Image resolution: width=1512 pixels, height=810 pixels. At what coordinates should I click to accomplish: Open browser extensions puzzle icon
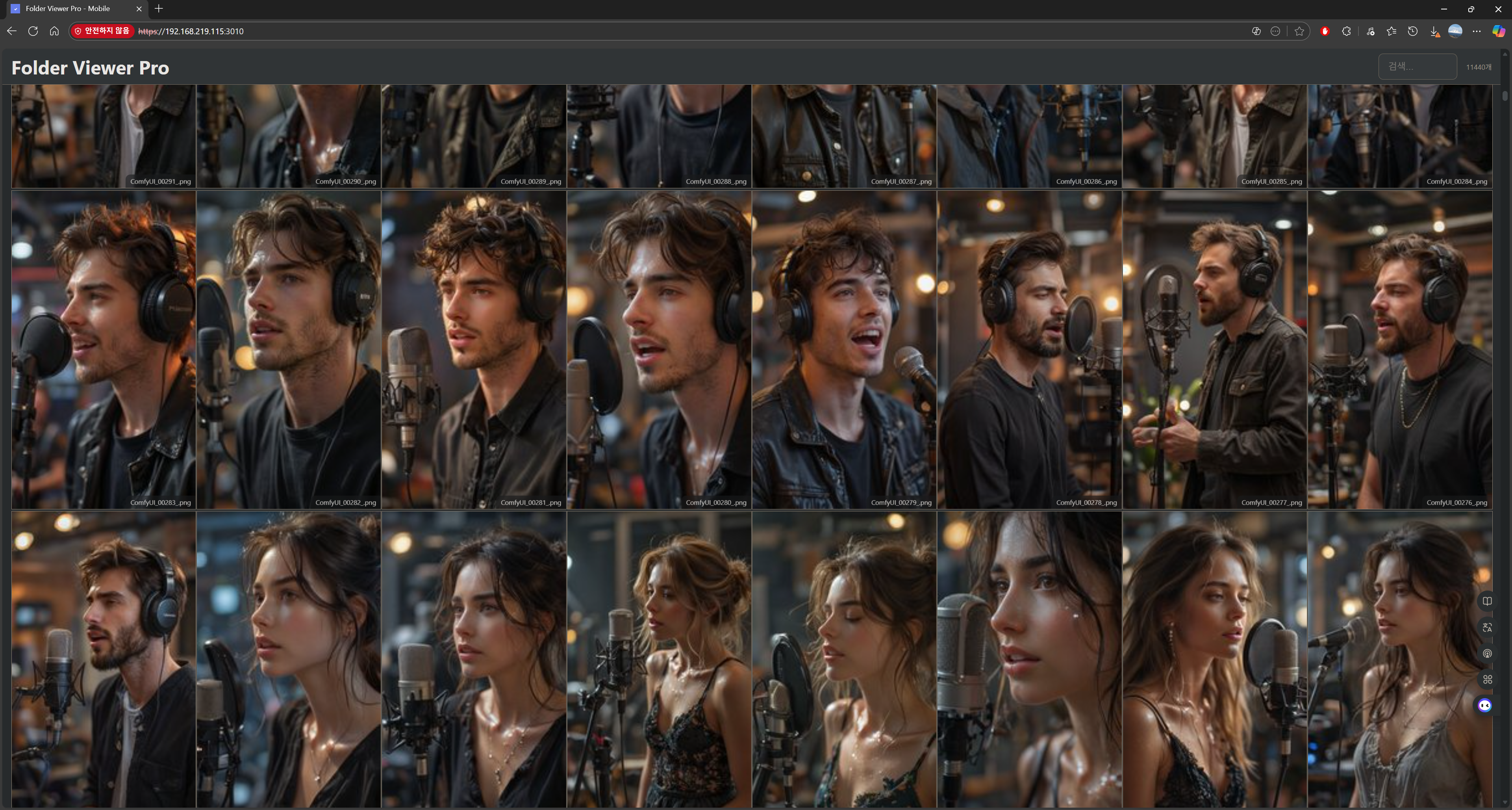[x=1346, y=31]
